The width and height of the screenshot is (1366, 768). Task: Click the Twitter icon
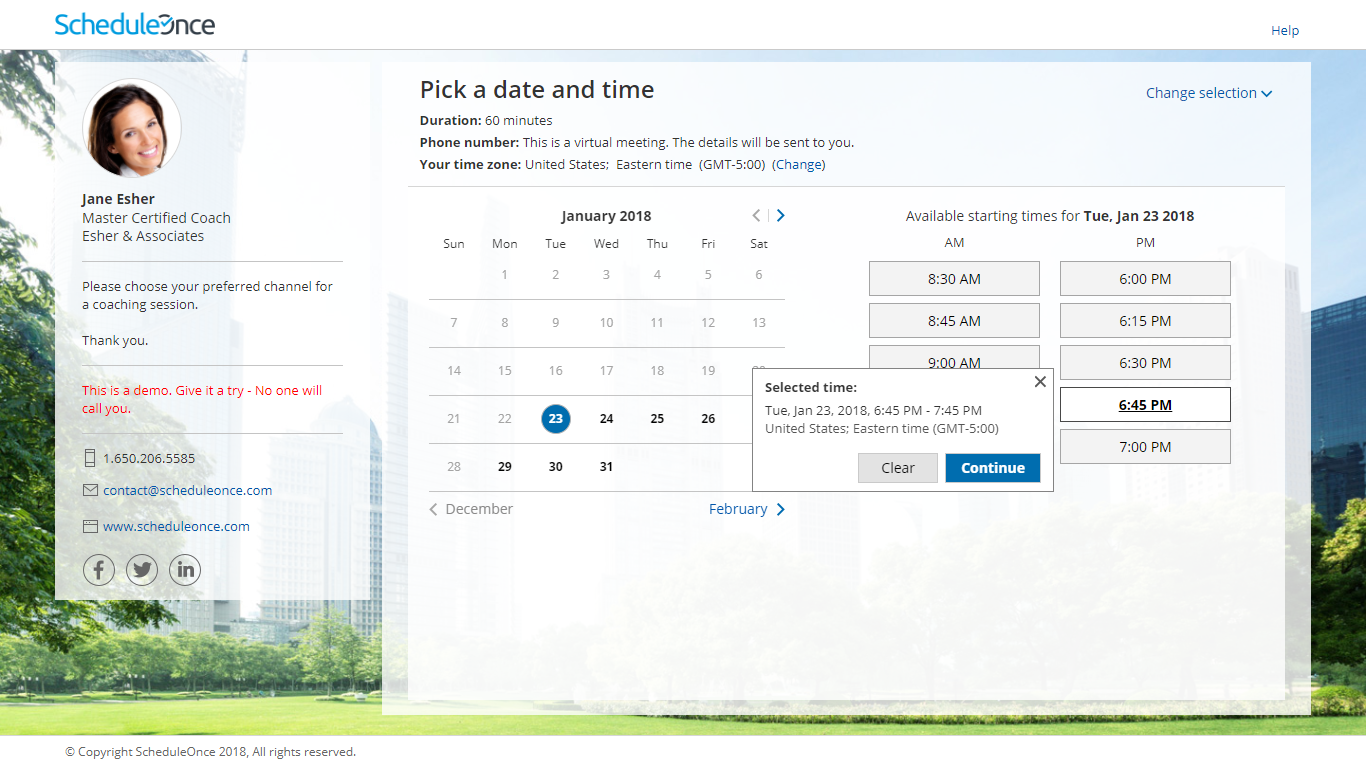pyautogui.click(x=141, y=569)
